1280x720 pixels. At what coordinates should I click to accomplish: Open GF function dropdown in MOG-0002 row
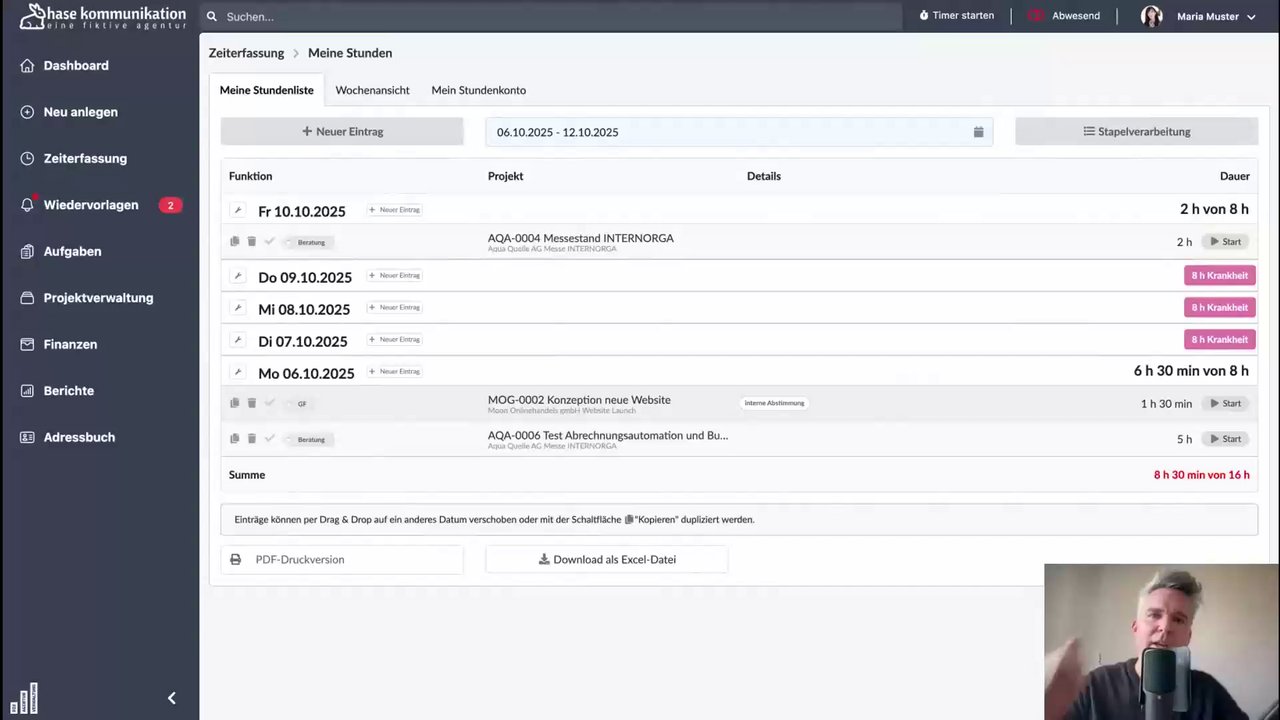tap(301, 404)
